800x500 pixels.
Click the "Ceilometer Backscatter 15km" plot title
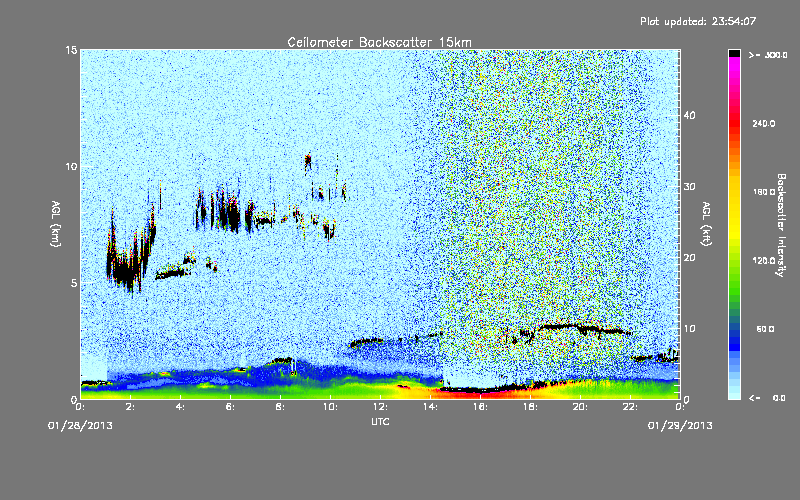[379, 42]
